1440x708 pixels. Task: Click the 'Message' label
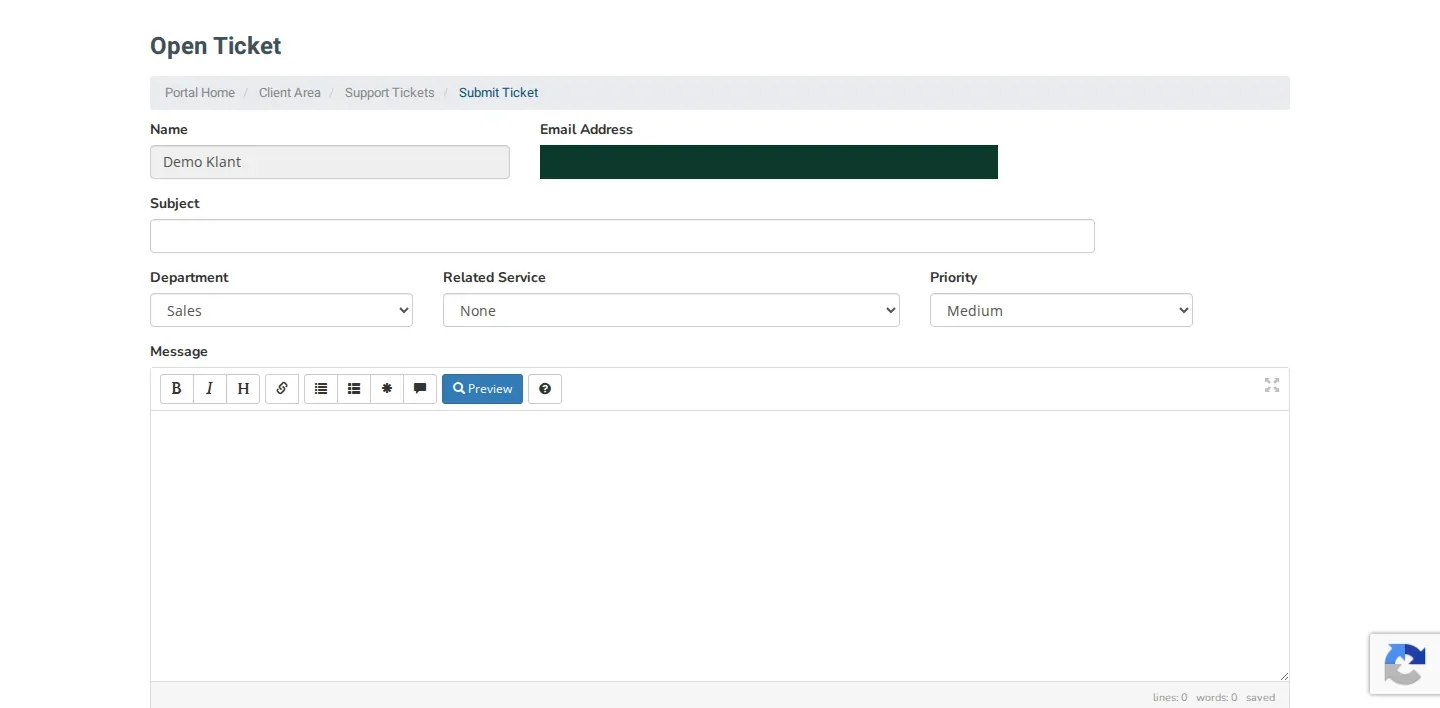click(179, 351)
